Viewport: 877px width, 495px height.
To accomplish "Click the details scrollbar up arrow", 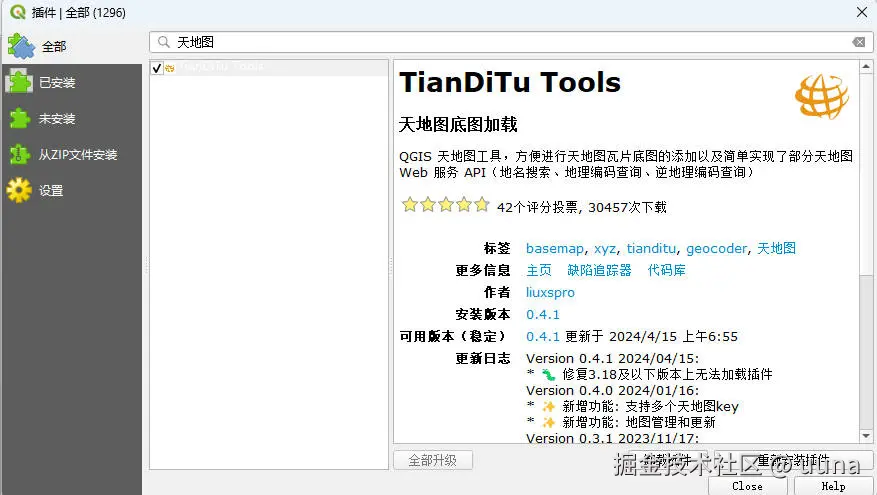I will (x=866, y=67).
